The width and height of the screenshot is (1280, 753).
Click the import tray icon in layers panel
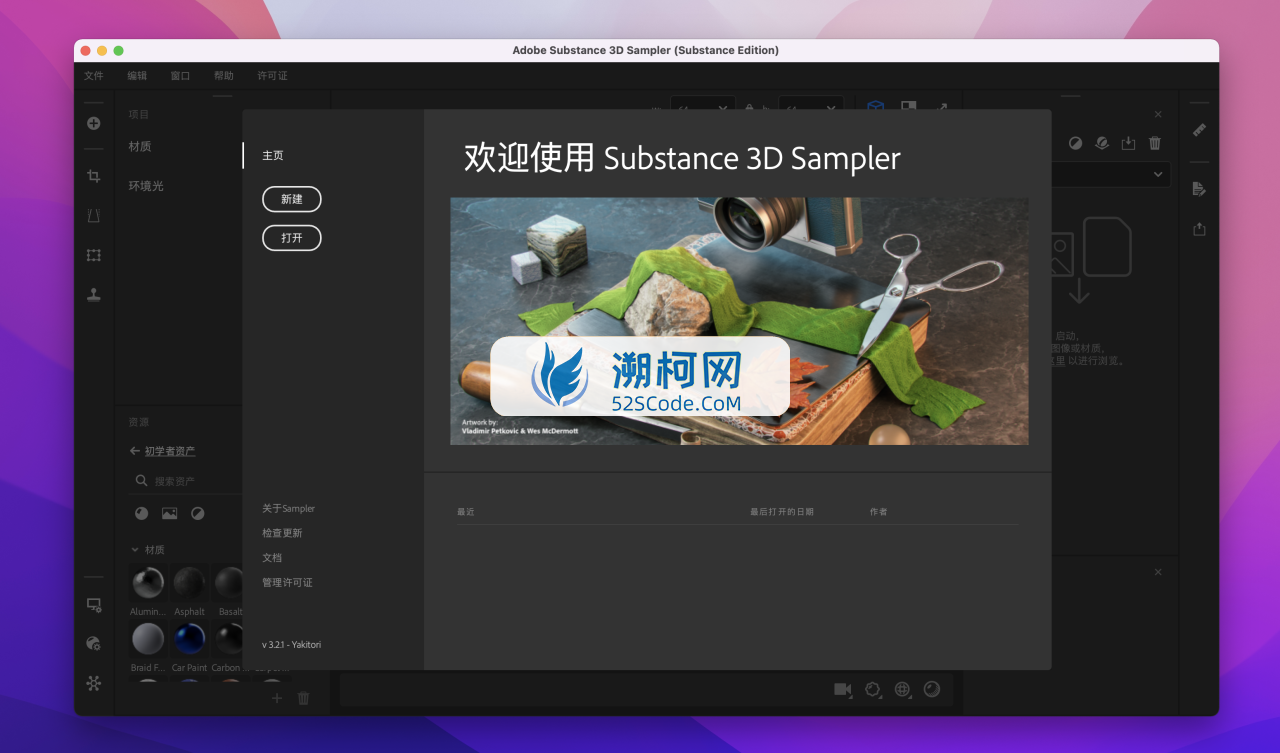(x=1128, y=143)
